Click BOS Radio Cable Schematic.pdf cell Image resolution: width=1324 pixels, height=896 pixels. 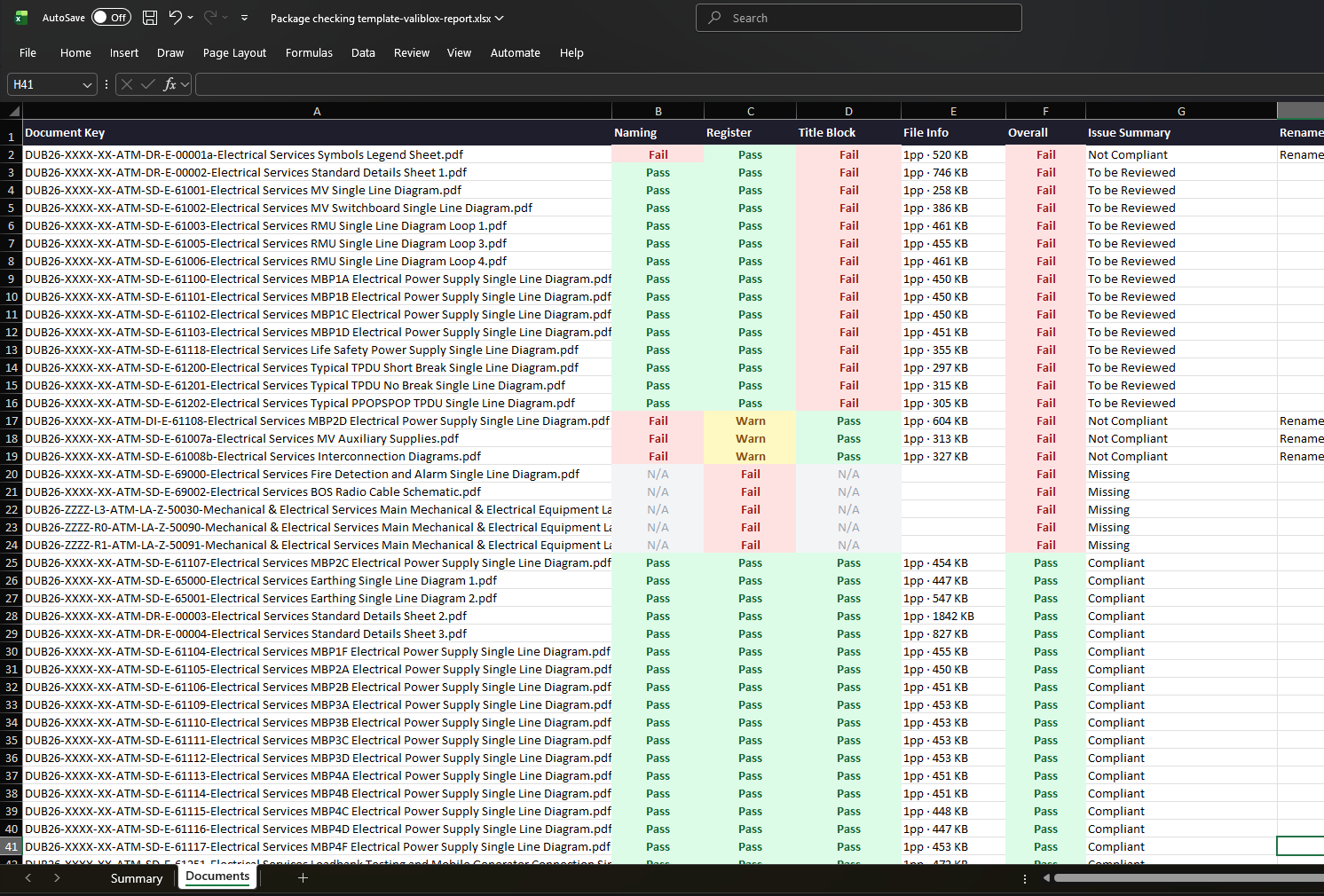tap(317, 492)
